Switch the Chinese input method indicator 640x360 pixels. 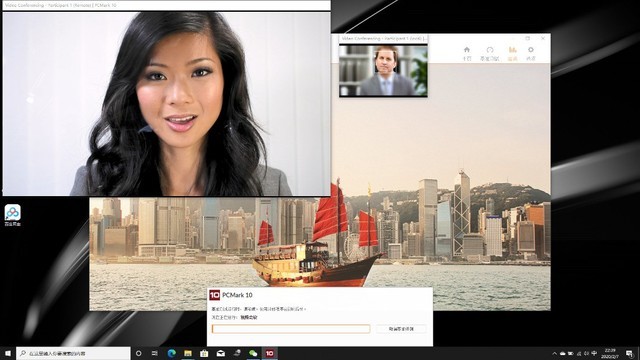coord(594,353)
